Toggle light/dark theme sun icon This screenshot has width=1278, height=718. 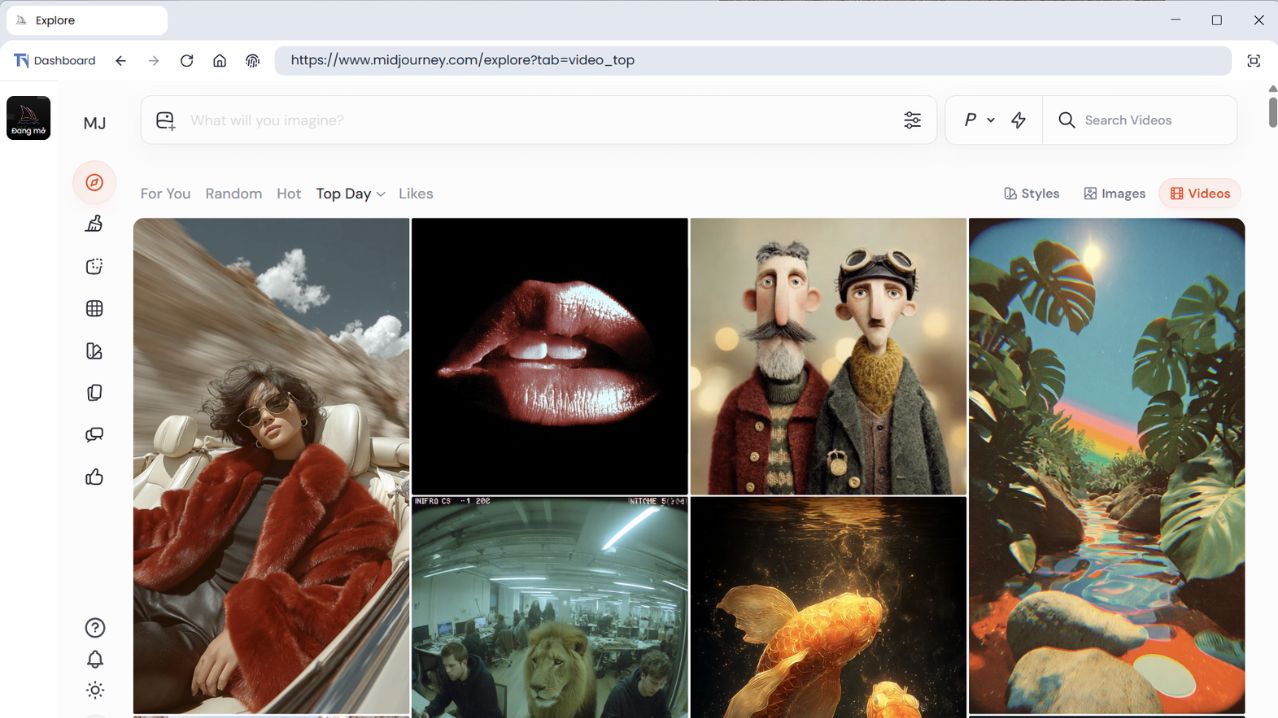(x=95, y=690)
